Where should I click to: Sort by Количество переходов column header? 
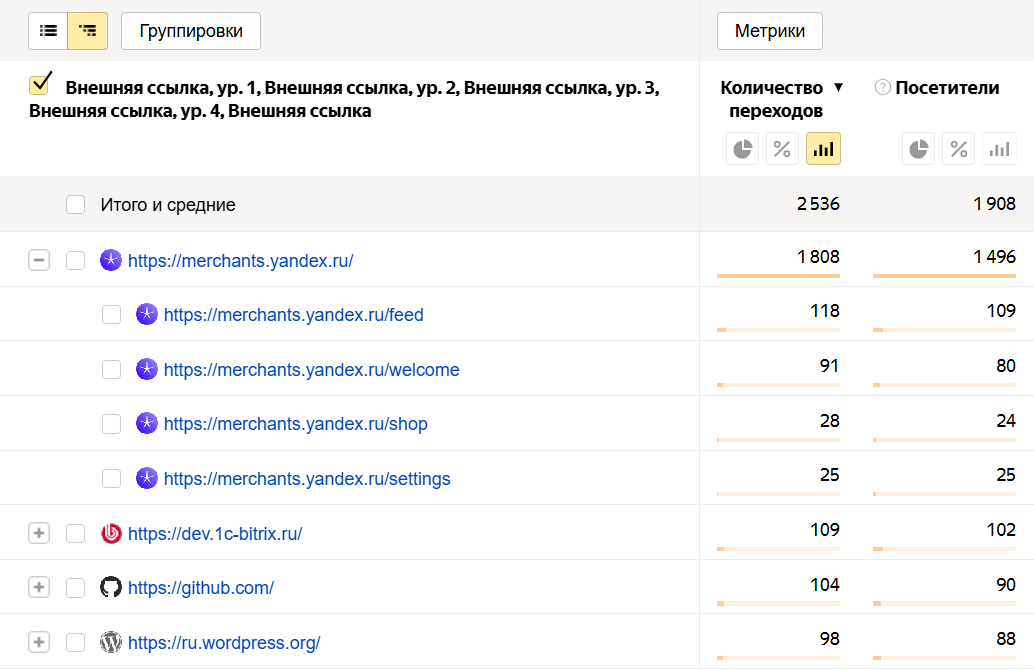[x=771, y=99]
